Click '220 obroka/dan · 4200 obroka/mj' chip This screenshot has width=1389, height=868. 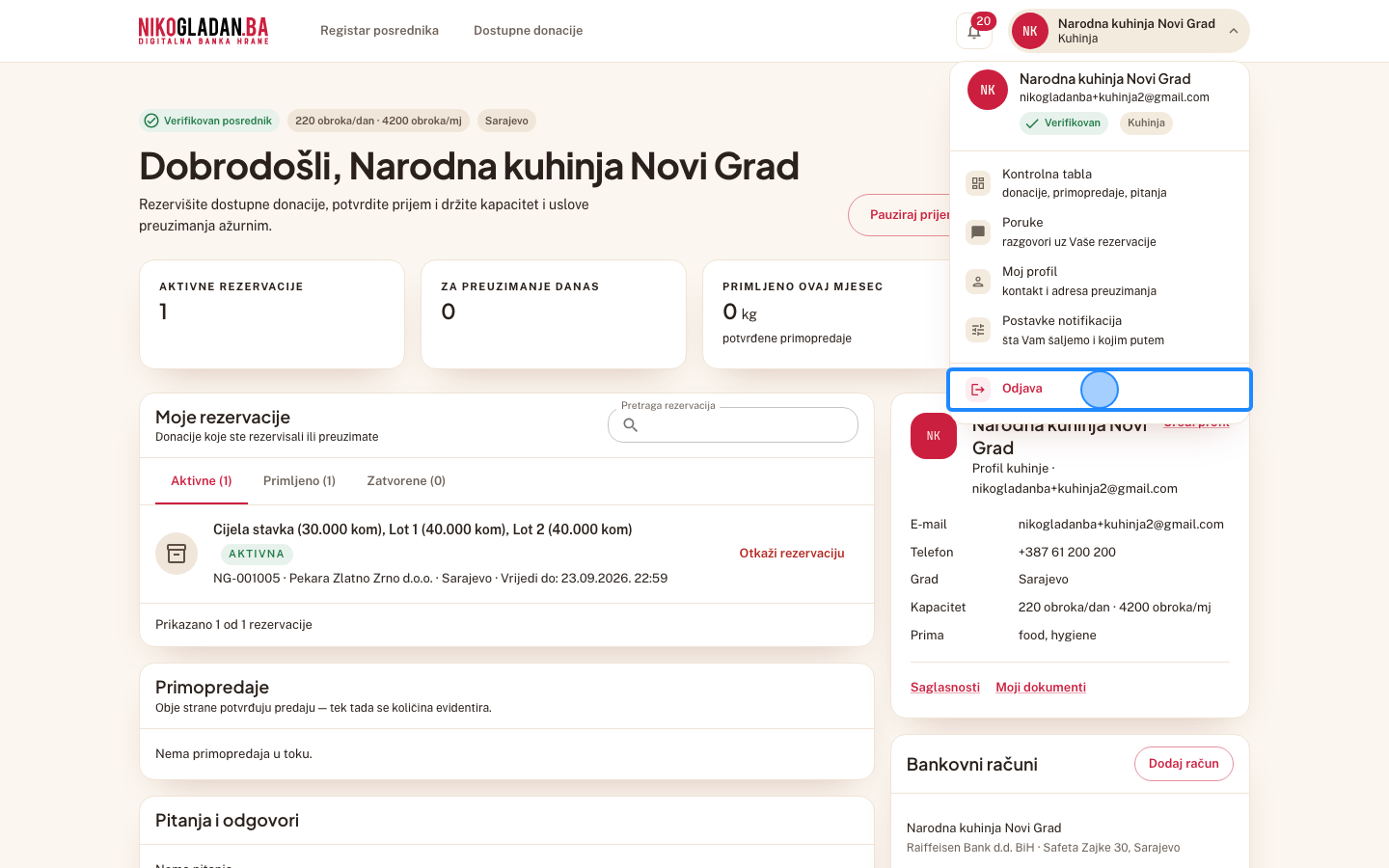[x=378, y=121]
